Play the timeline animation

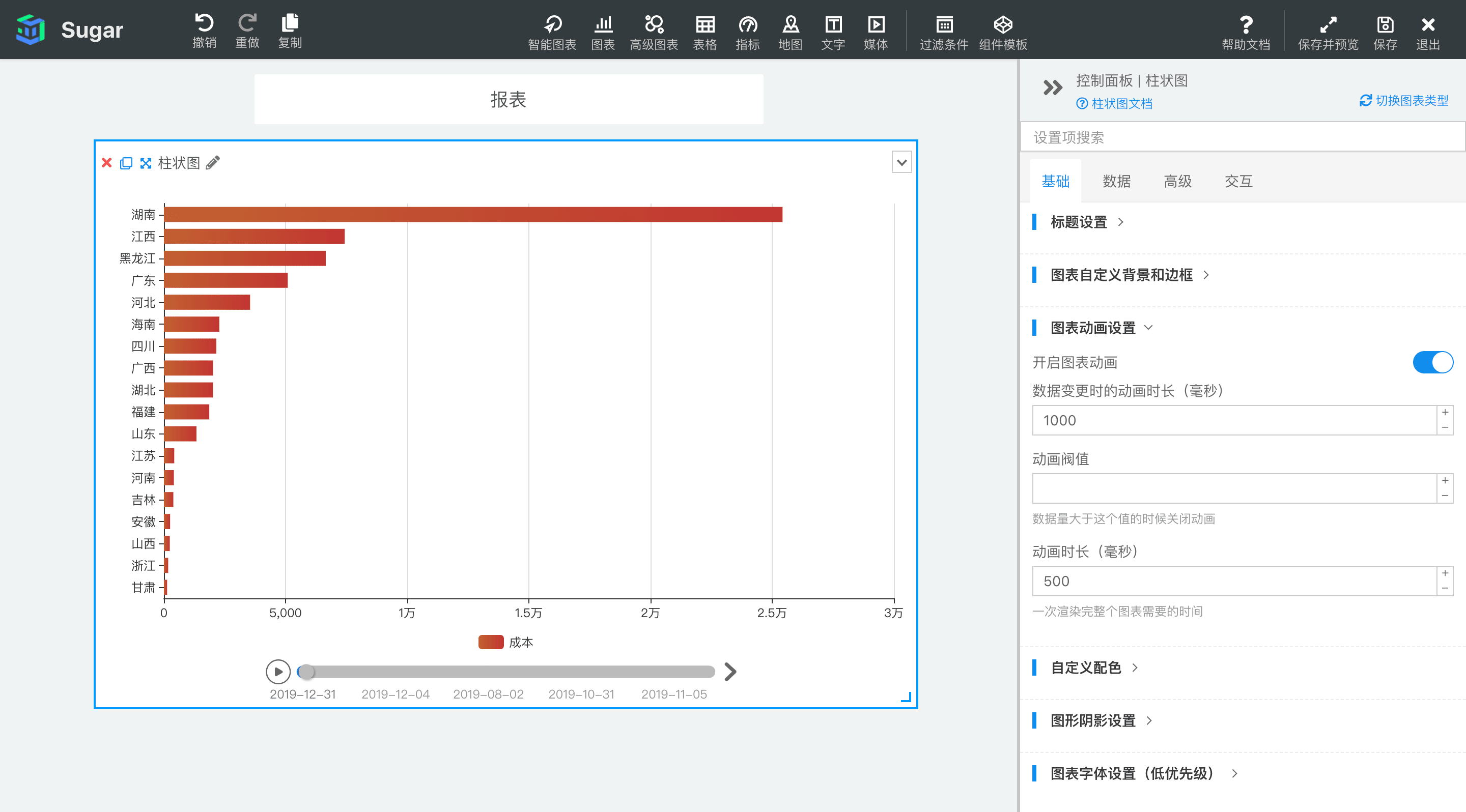[278, 672]
